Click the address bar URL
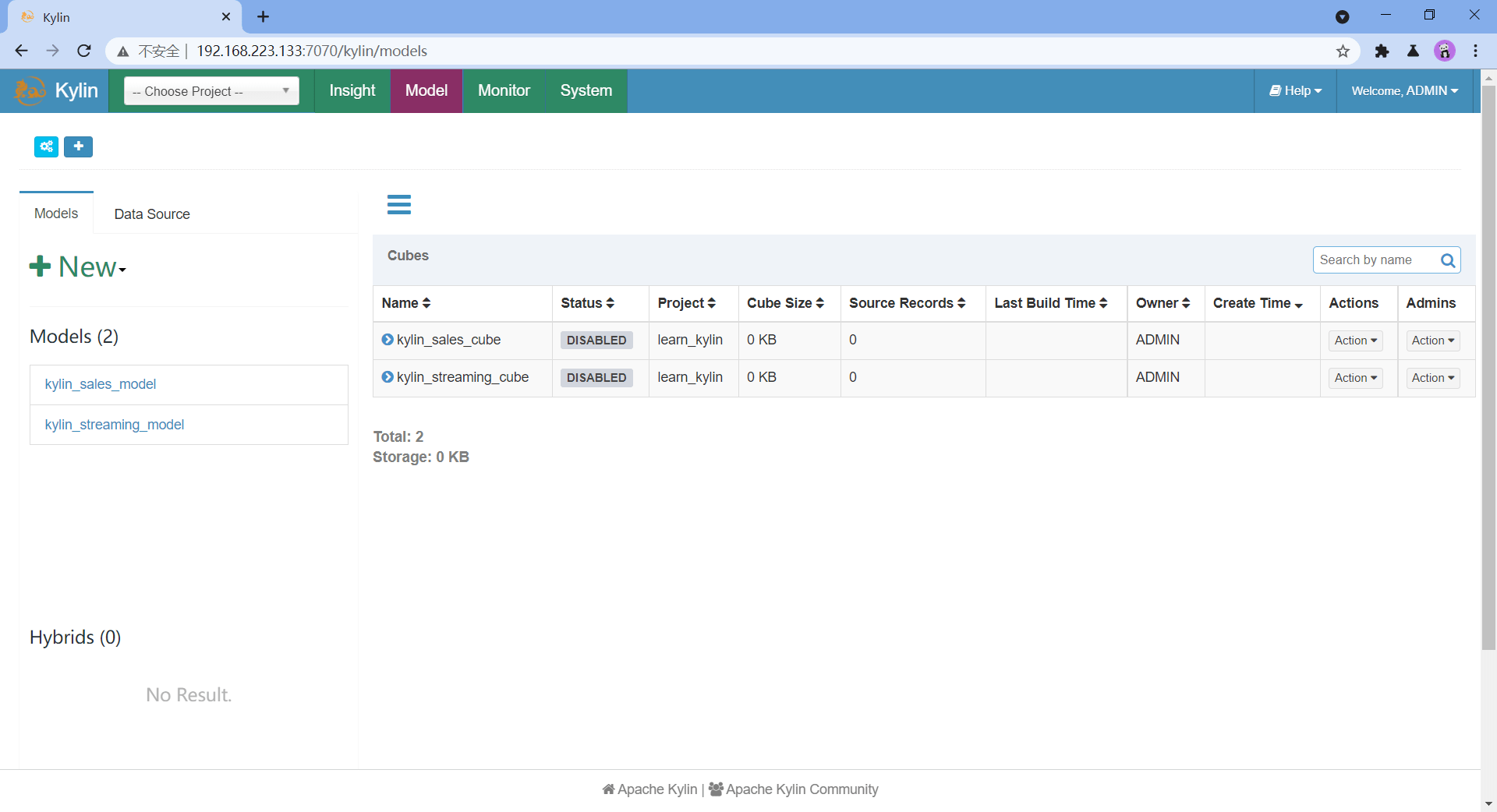 tap(312, 51)
